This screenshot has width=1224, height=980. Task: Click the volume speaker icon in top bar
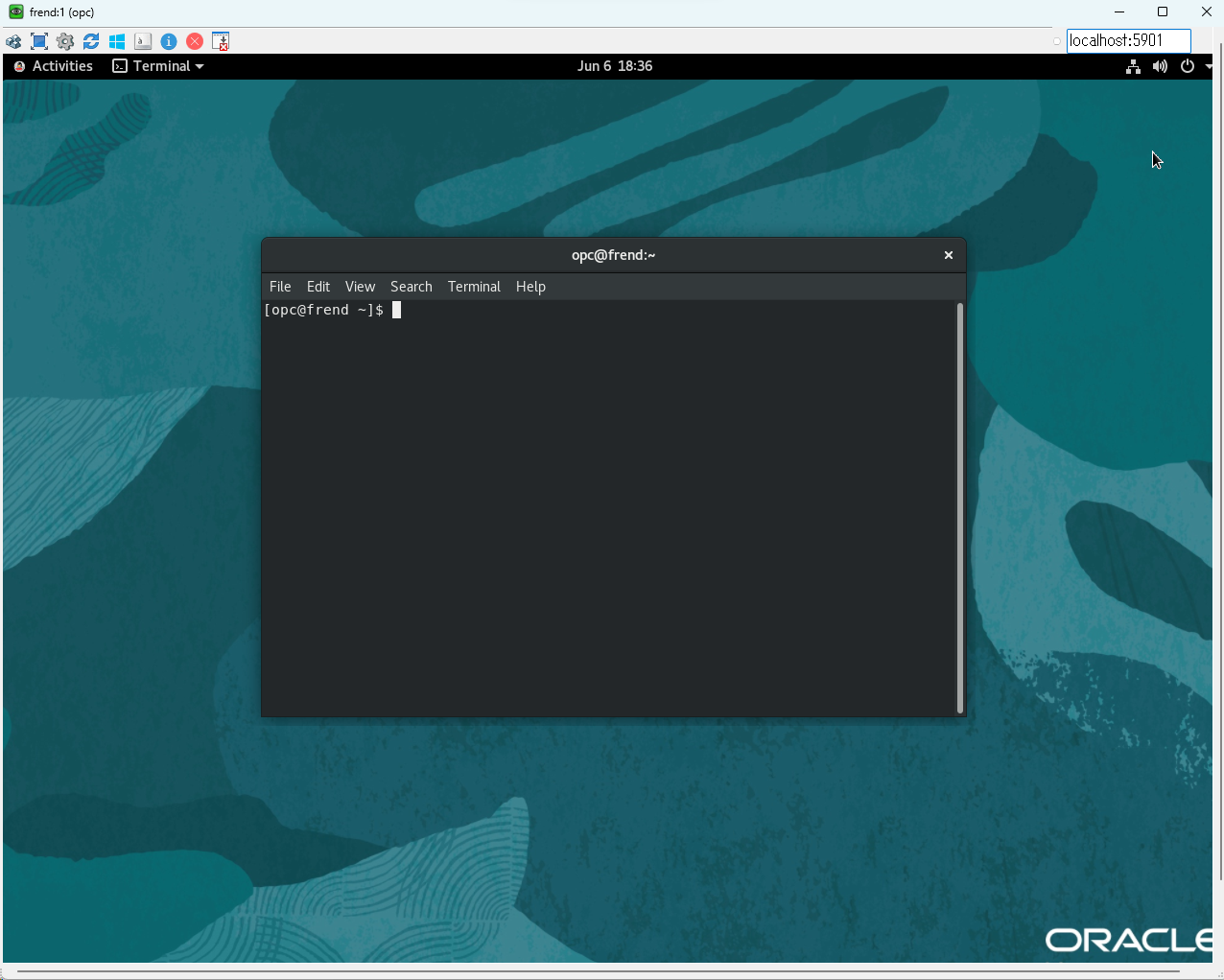[x=1160, y=66]
